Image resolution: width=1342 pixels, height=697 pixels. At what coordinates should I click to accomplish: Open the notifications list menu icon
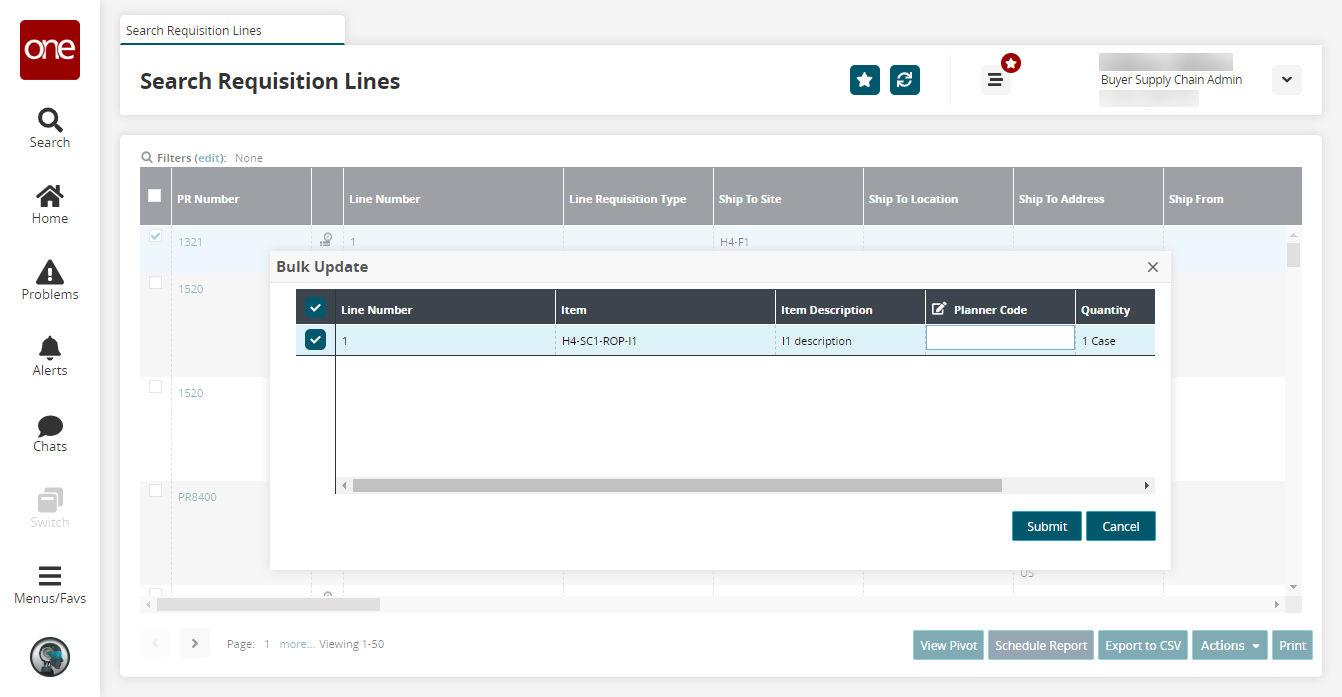pos(995,80)
